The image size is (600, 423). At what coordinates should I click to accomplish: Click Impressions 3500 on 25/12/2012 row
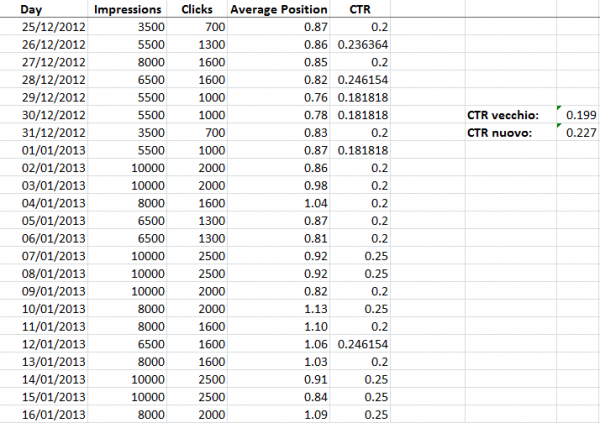[x=127, y=27]
